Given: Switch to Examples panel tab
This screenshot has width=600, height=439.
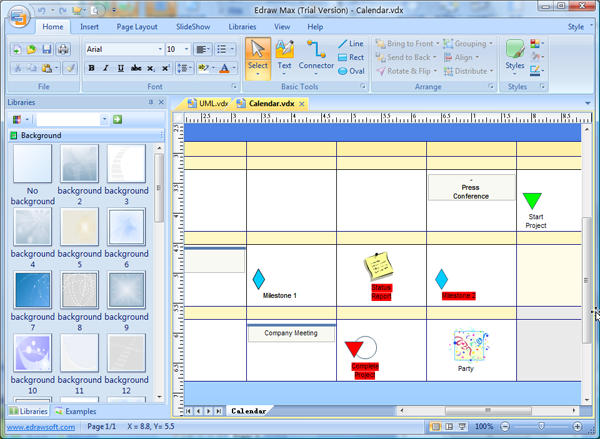Looking at the screenshot, I should 75,411.
